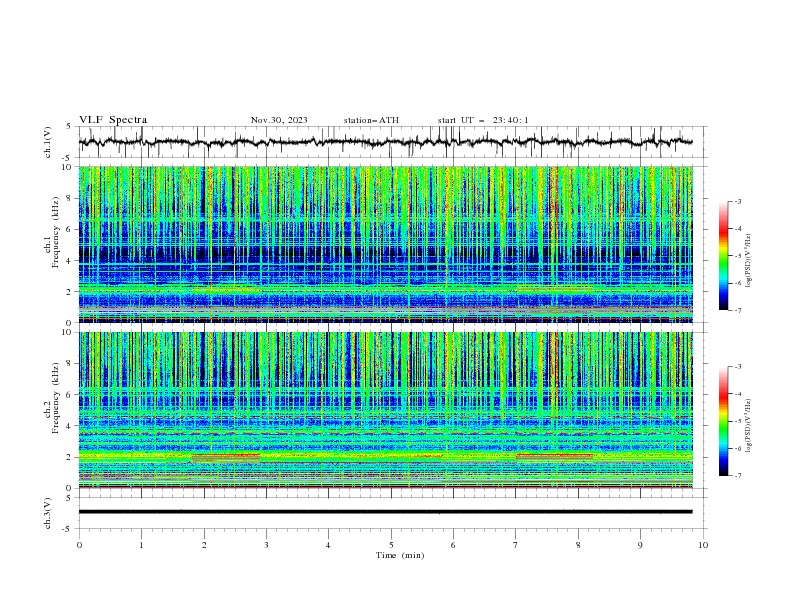792x612 pixels.
Task: Click the upper ch.1 color scale bar
Action: (723, 256)
